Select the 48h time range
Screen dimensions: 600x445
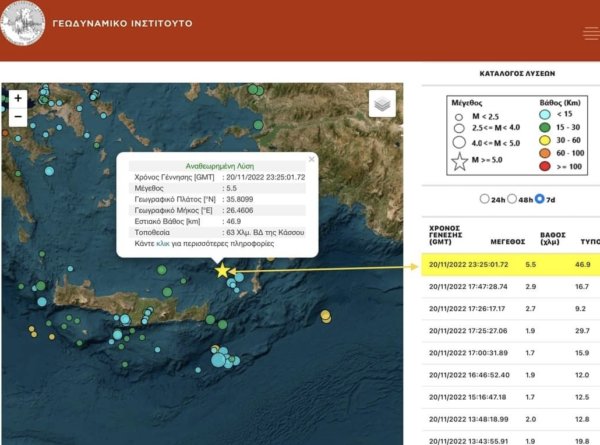point(514,198)
